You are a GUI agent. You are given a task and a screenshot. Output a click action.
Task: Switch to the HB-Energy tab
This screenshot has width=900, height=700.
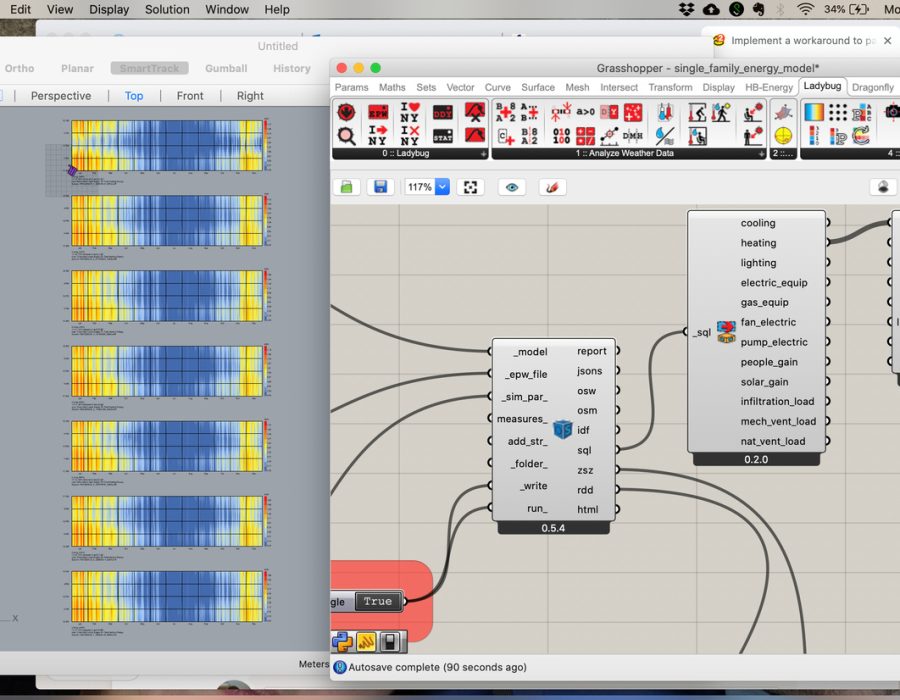point(769,87)
